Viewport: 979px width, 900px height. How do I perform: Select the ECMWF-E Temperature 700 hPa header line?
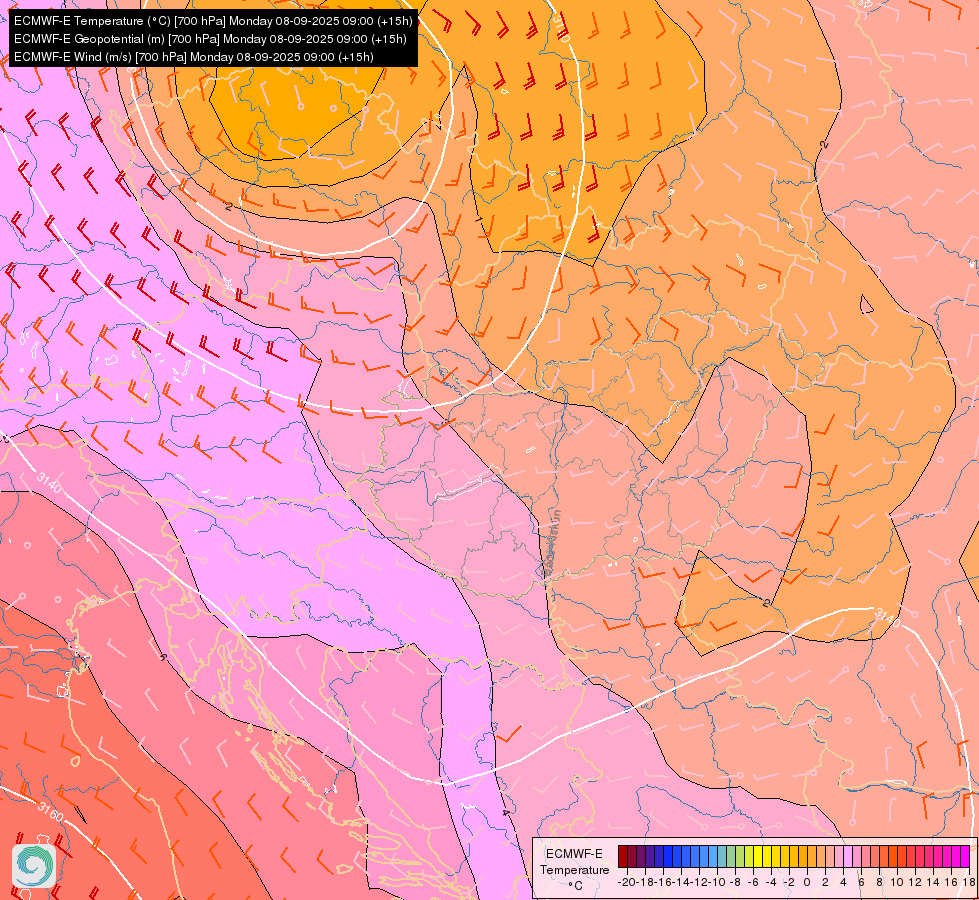pyautogui.click(x=213, y=21)
